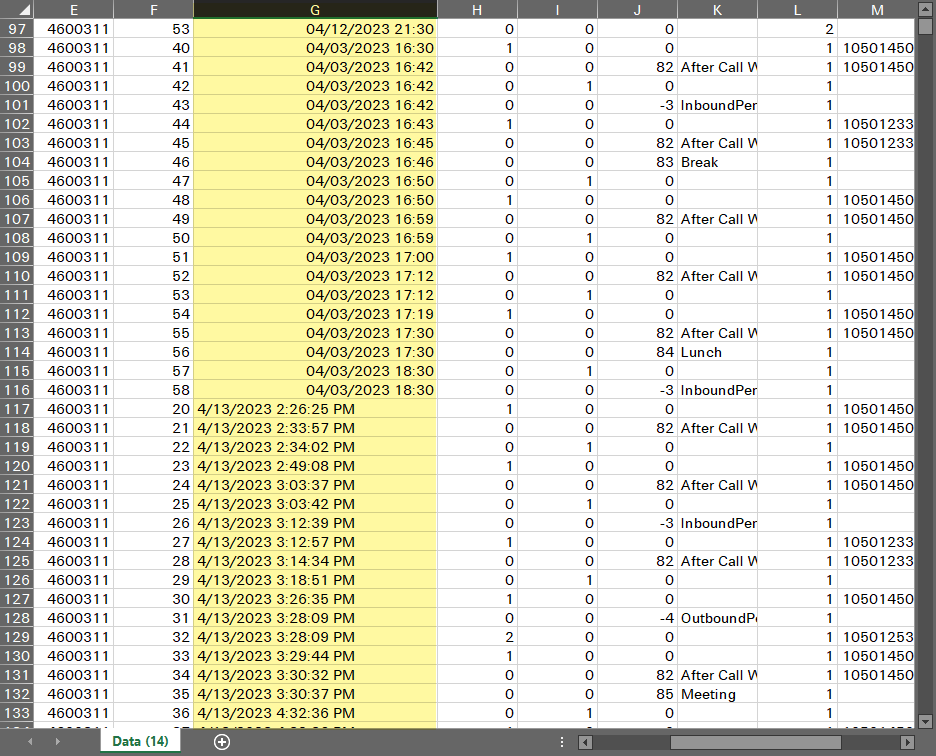Click the New Sheet plus icon
This screenshot has height=756, width=936.
pos(221,742)
